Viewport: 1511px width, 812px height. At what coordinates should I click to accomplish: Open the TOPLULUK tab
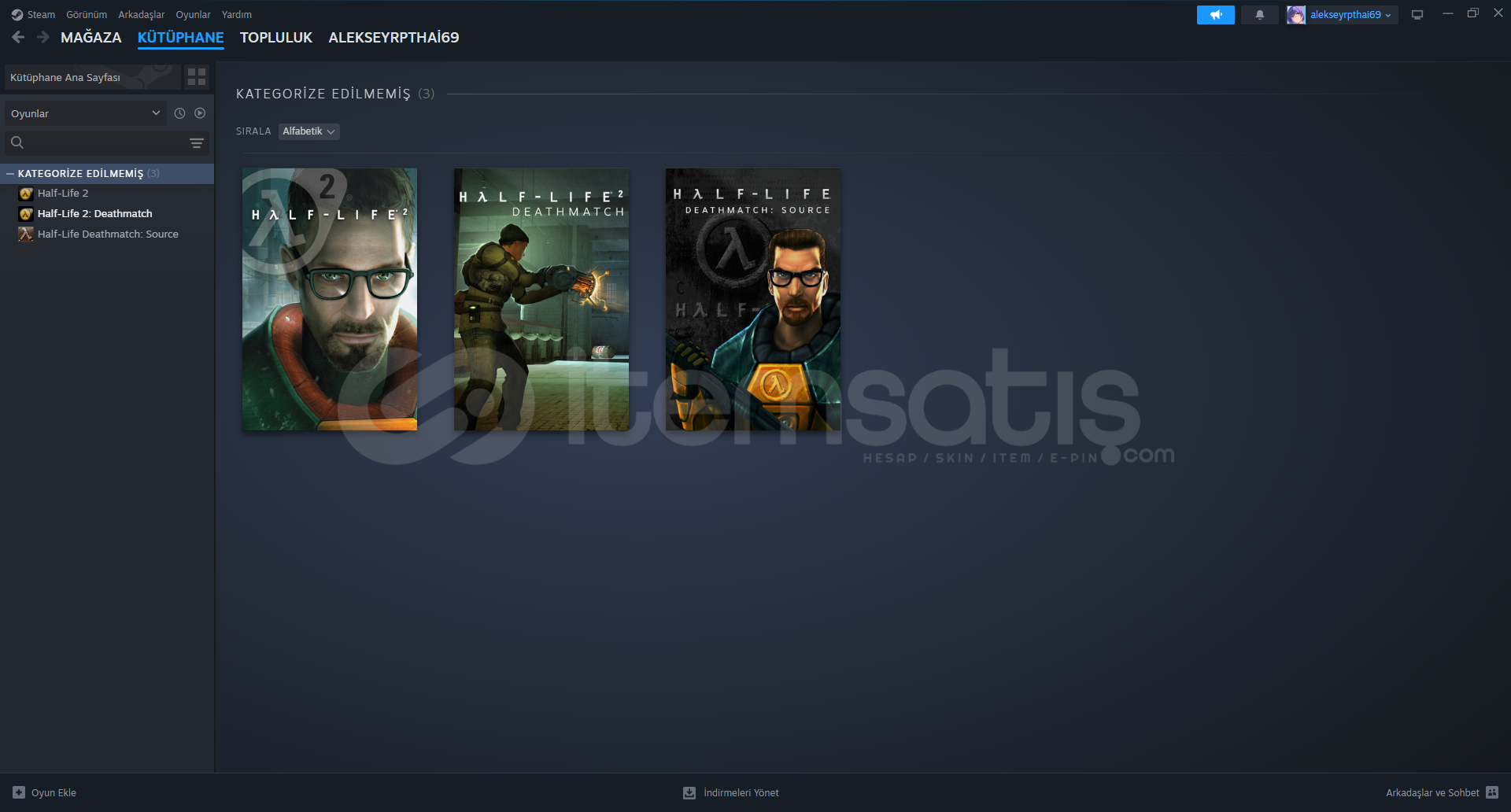pos(276,37)
